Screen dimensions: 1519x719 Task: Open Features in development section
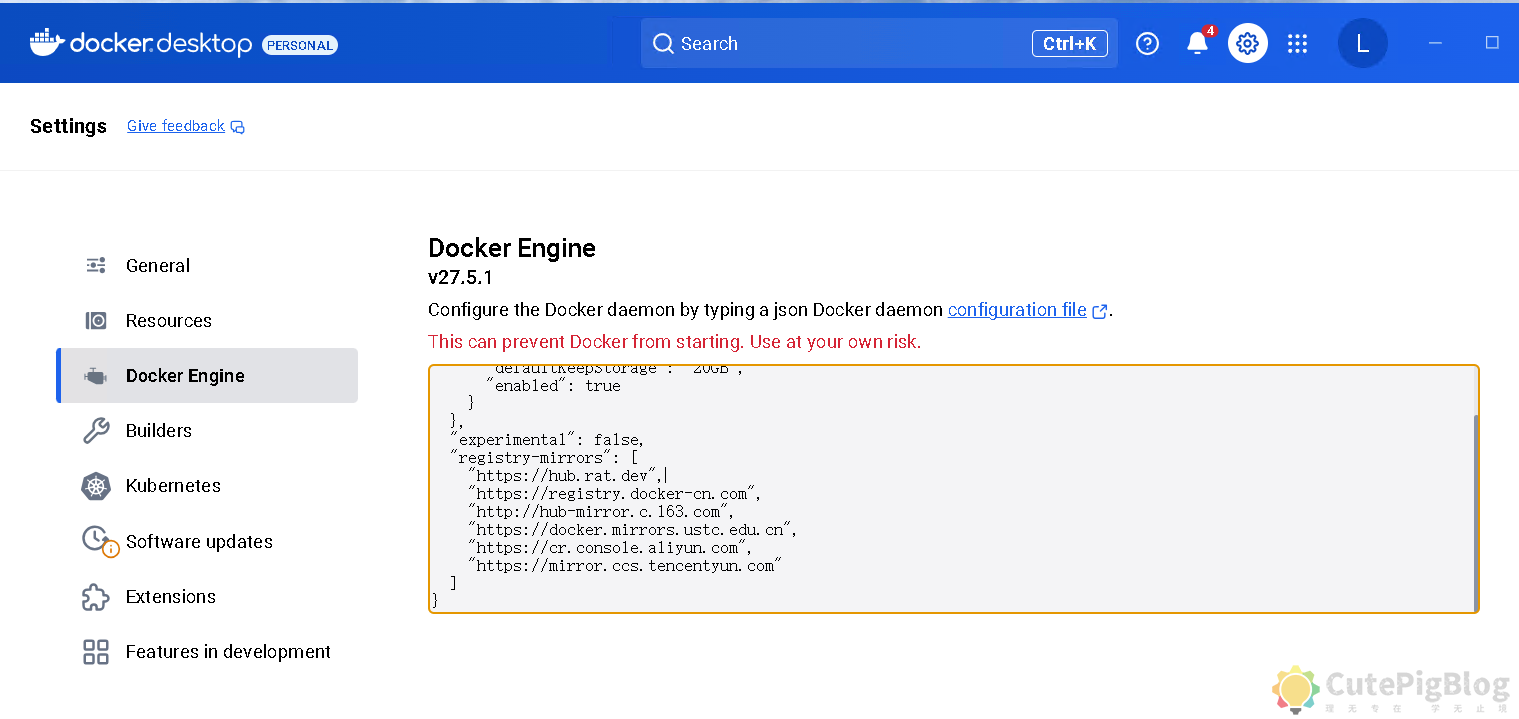[228, 652]
